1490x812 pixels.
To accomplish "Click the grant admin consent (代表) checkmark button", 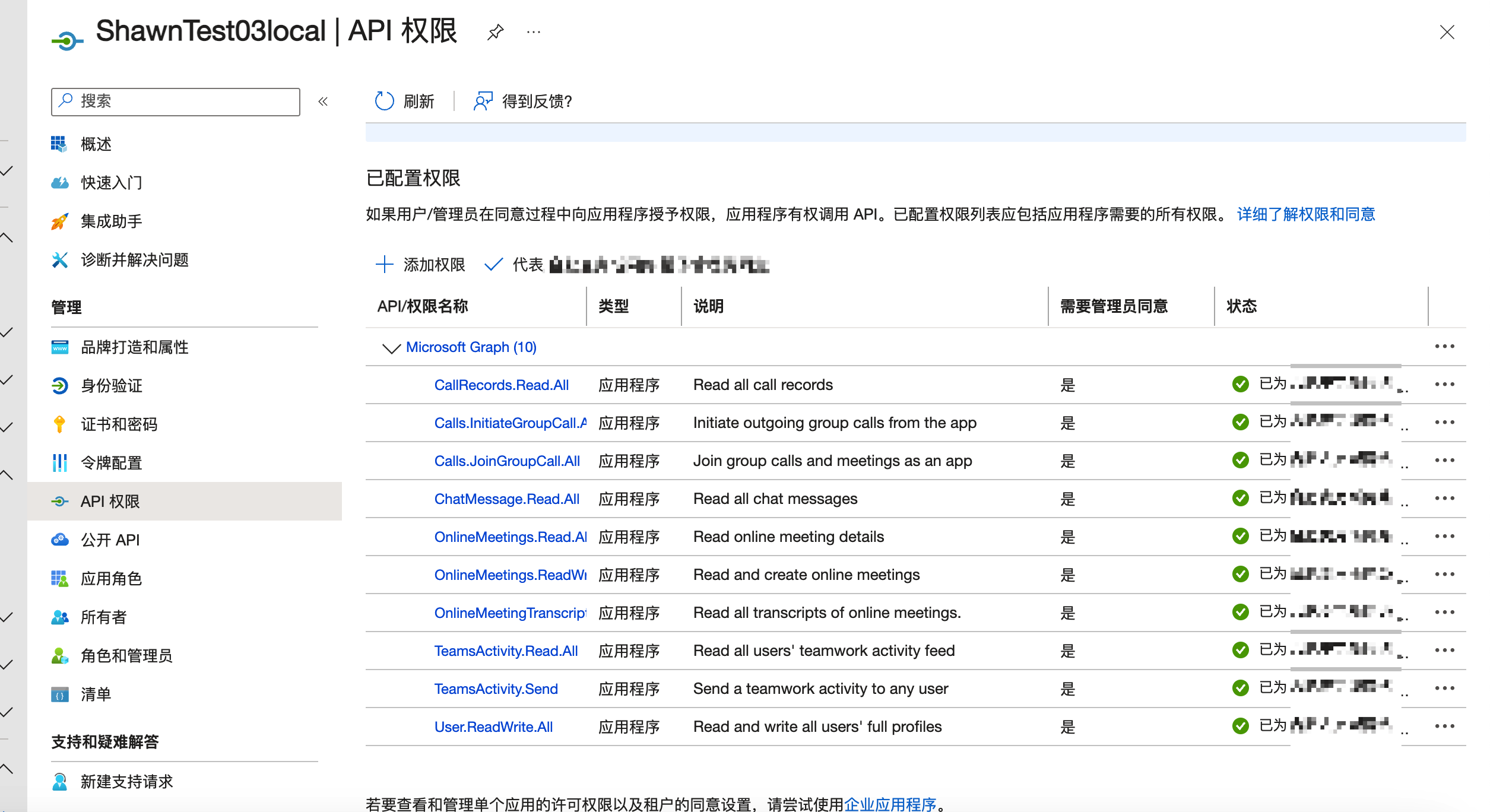I will click(x=494, y=264).
